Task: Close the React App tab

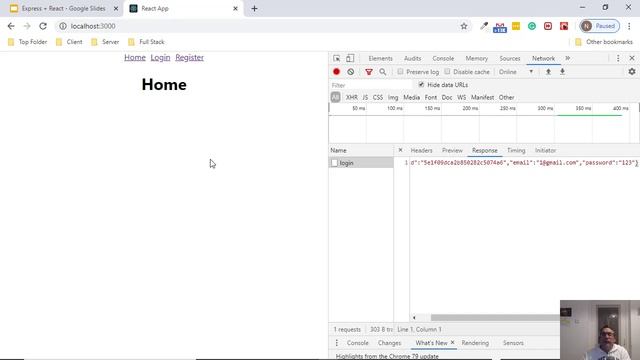Action: pyautogui.click(x=235, y=9)
